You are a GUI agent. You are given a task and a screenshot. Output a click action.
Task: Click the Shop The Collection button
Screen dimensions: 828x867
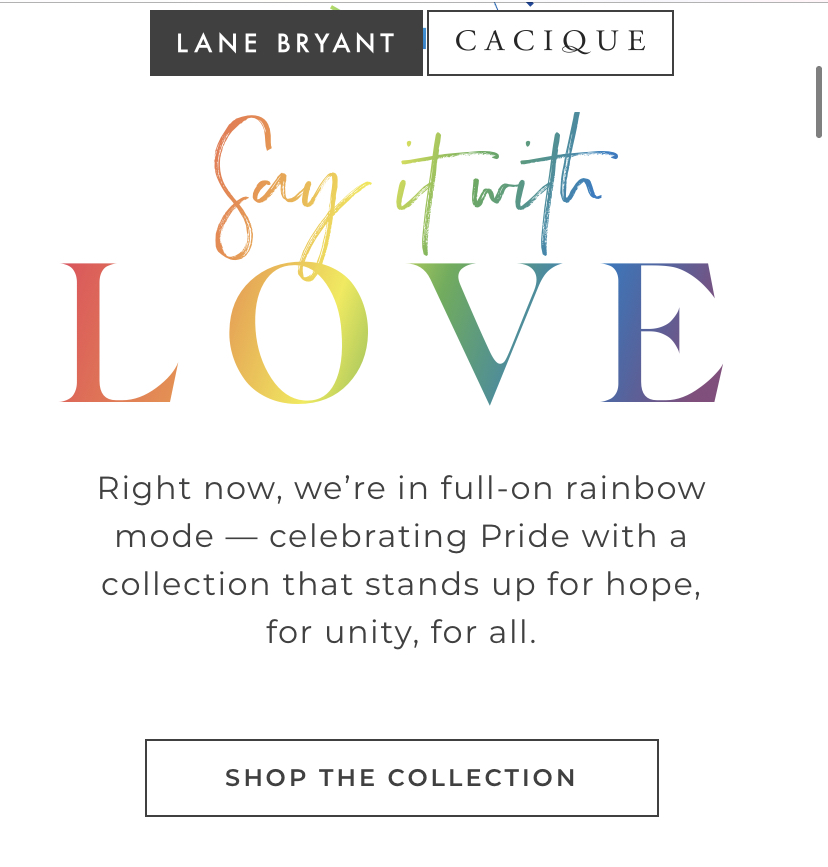click(x=402, y=777)
